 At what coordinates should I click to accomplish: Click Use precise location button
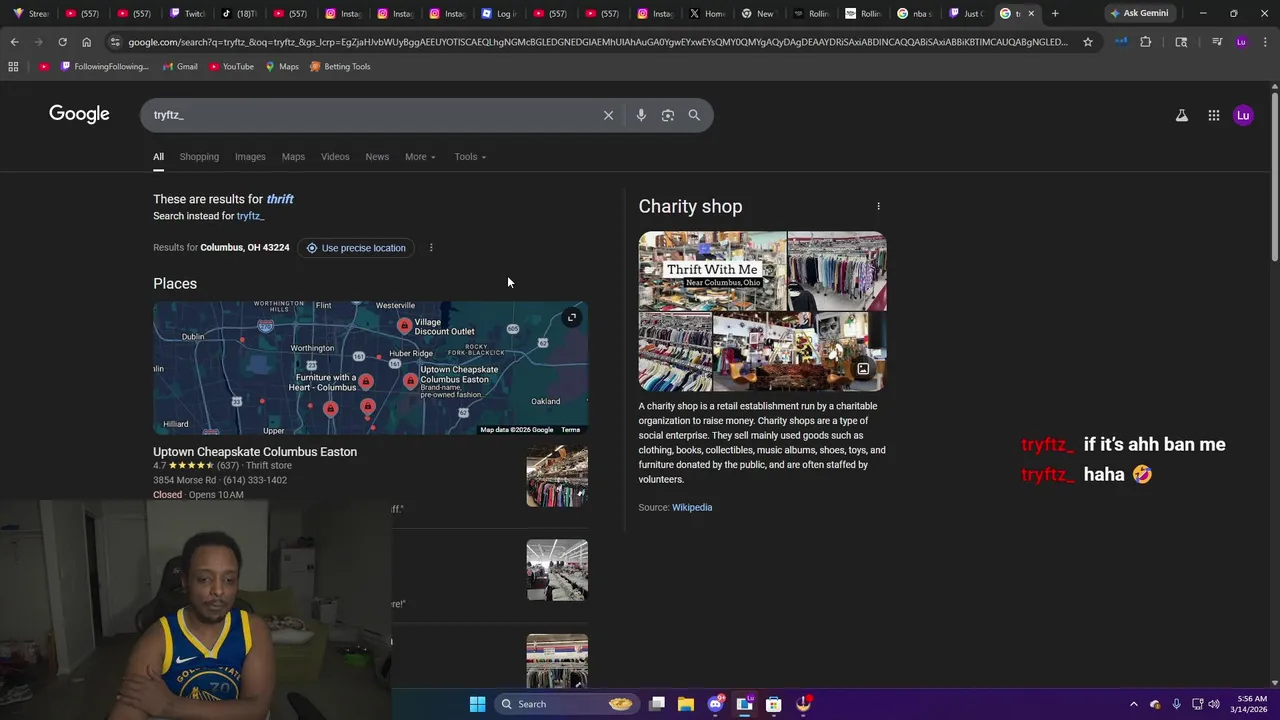coord(356,248)
